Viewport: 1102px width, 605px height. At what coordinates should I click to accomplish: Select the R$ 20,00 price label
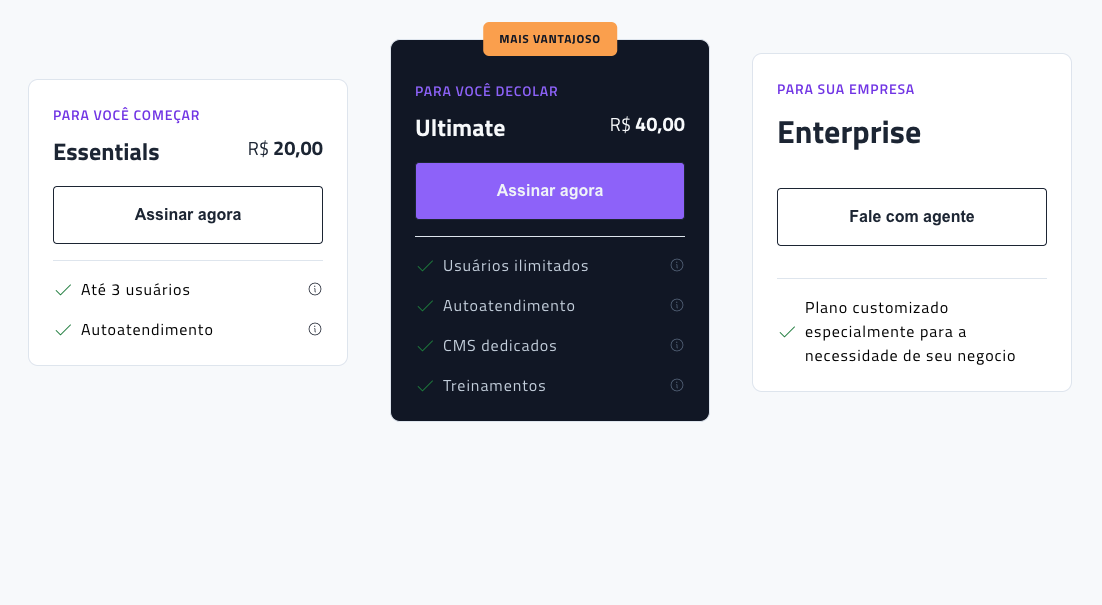tap(285, 148)
